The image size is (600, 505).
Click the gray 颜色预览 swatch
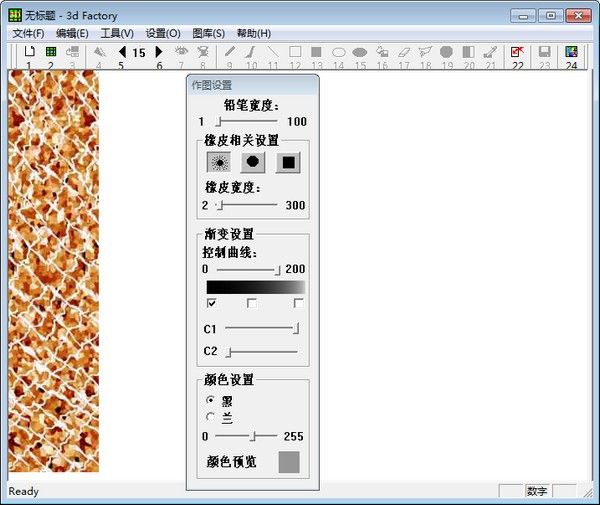pos(289,462)
